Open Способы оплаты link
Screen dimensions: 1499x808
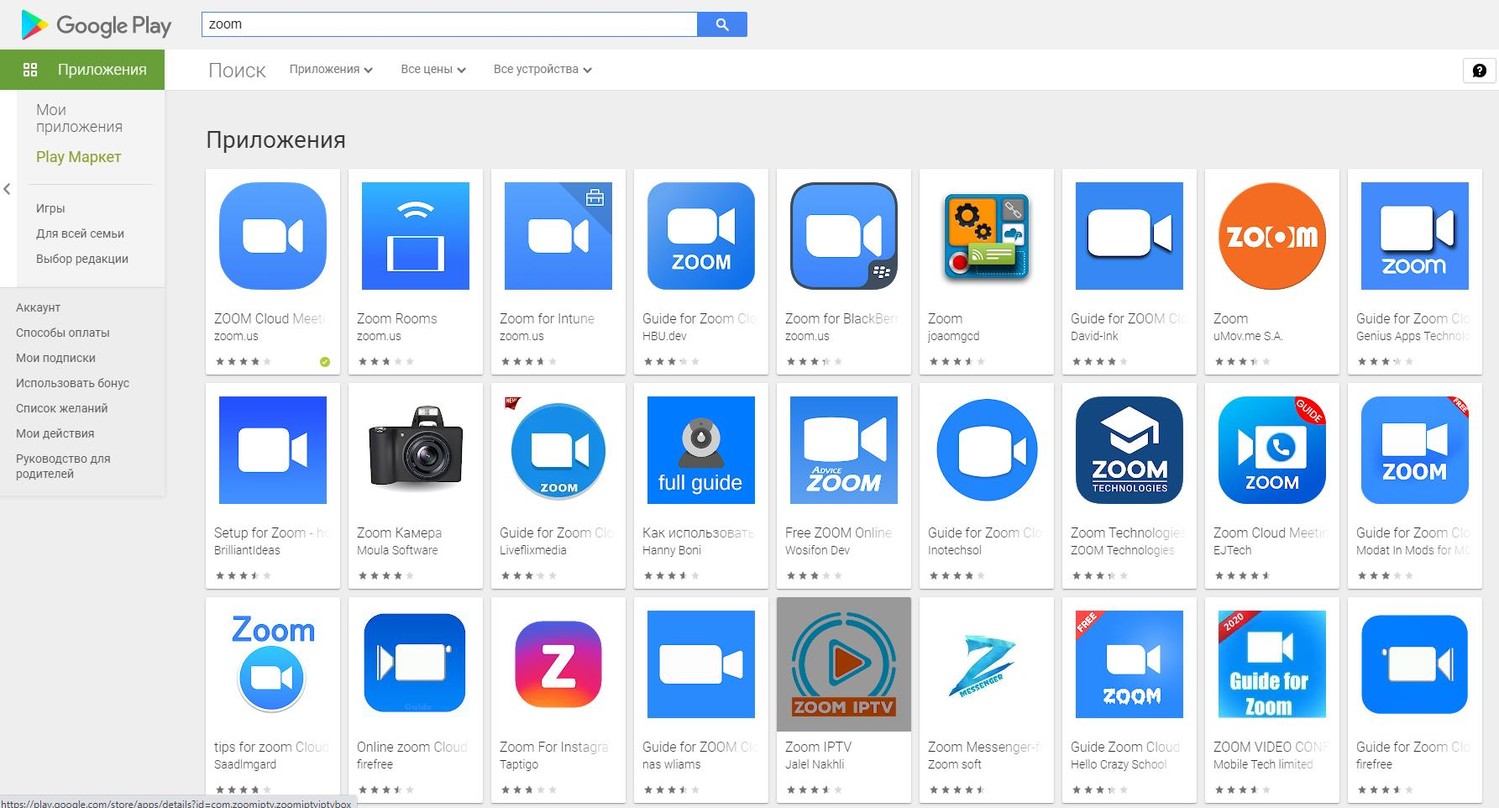tap(63, 333)
